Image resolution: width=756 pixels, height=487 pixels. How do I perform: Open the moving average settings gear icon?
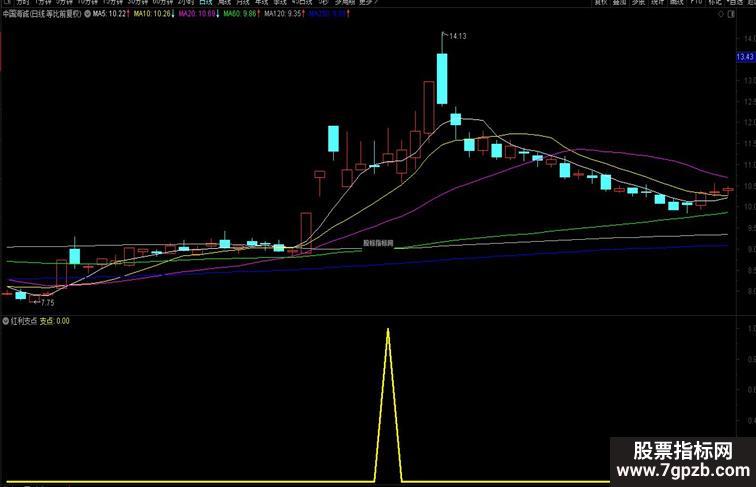[x=87, y=14]
